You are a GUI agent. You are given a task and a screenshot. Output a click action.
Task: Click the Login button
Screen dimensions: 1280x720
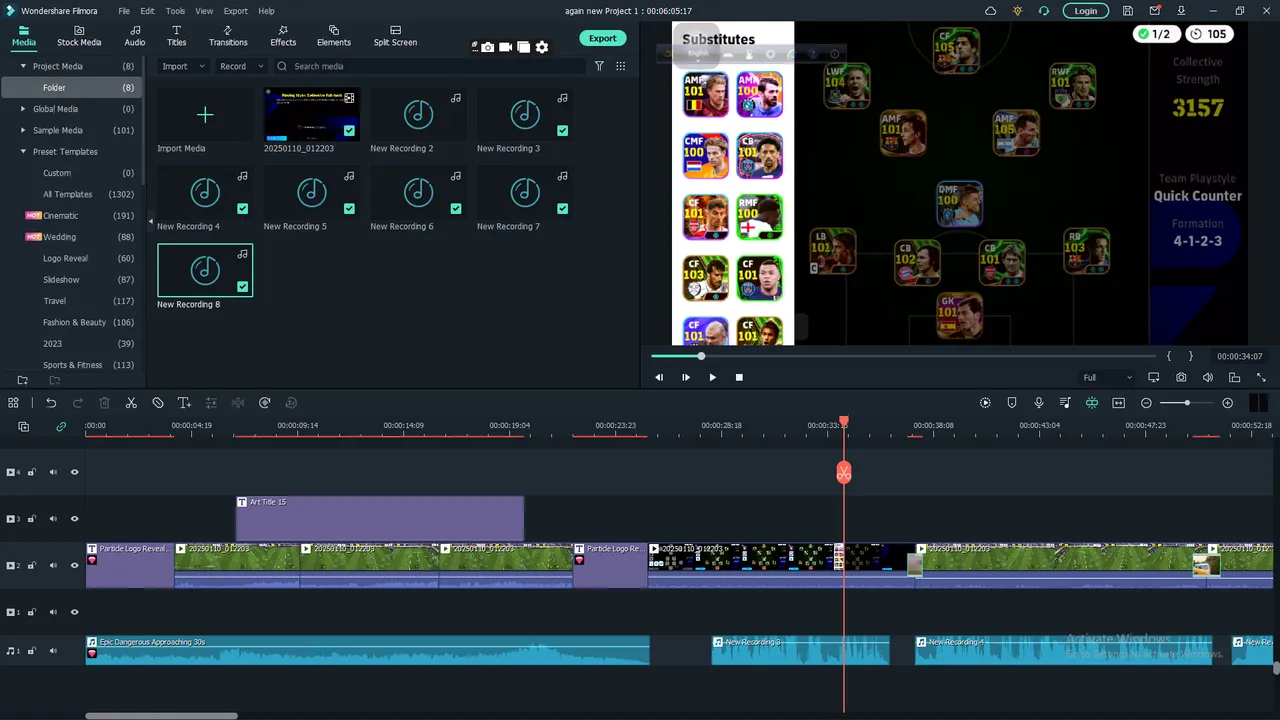pyautogui.click(x=1085, y=11)
